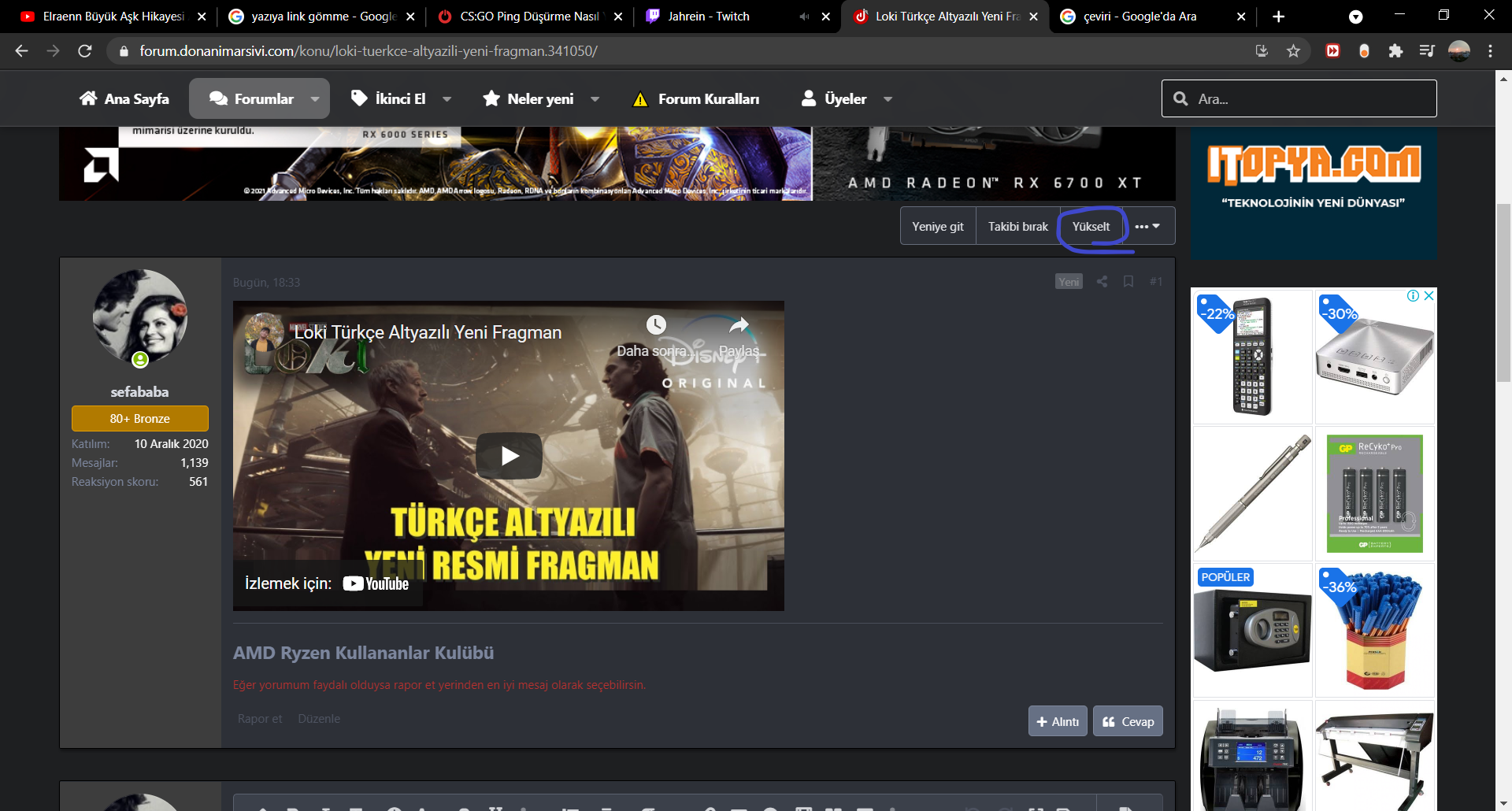Click Rapor et link
The width and height of the screenshot is (1512, 811).
pos(260,719)
